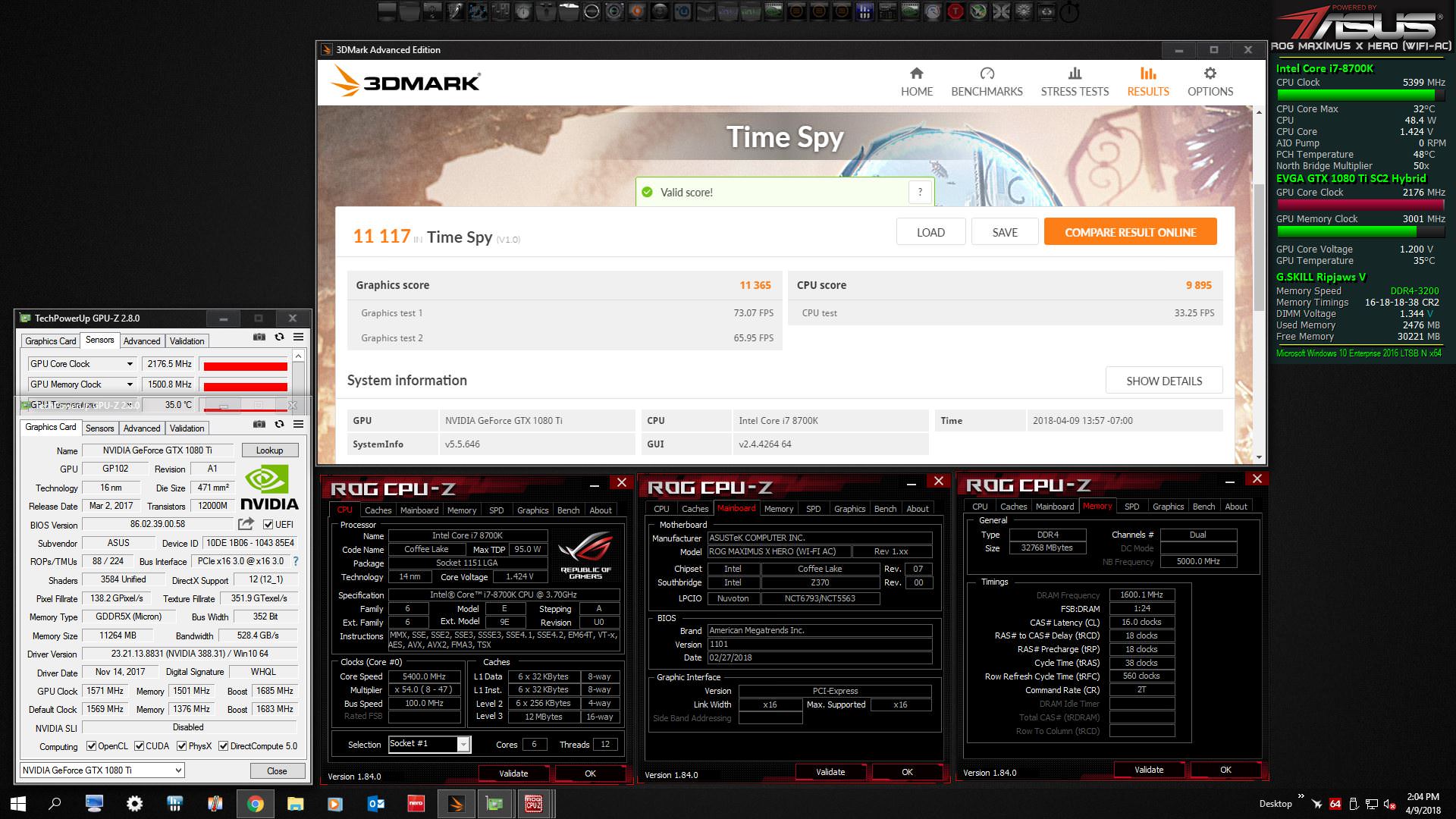
Task: Open the Windows Start menu
Action: (x=18, y=804)
